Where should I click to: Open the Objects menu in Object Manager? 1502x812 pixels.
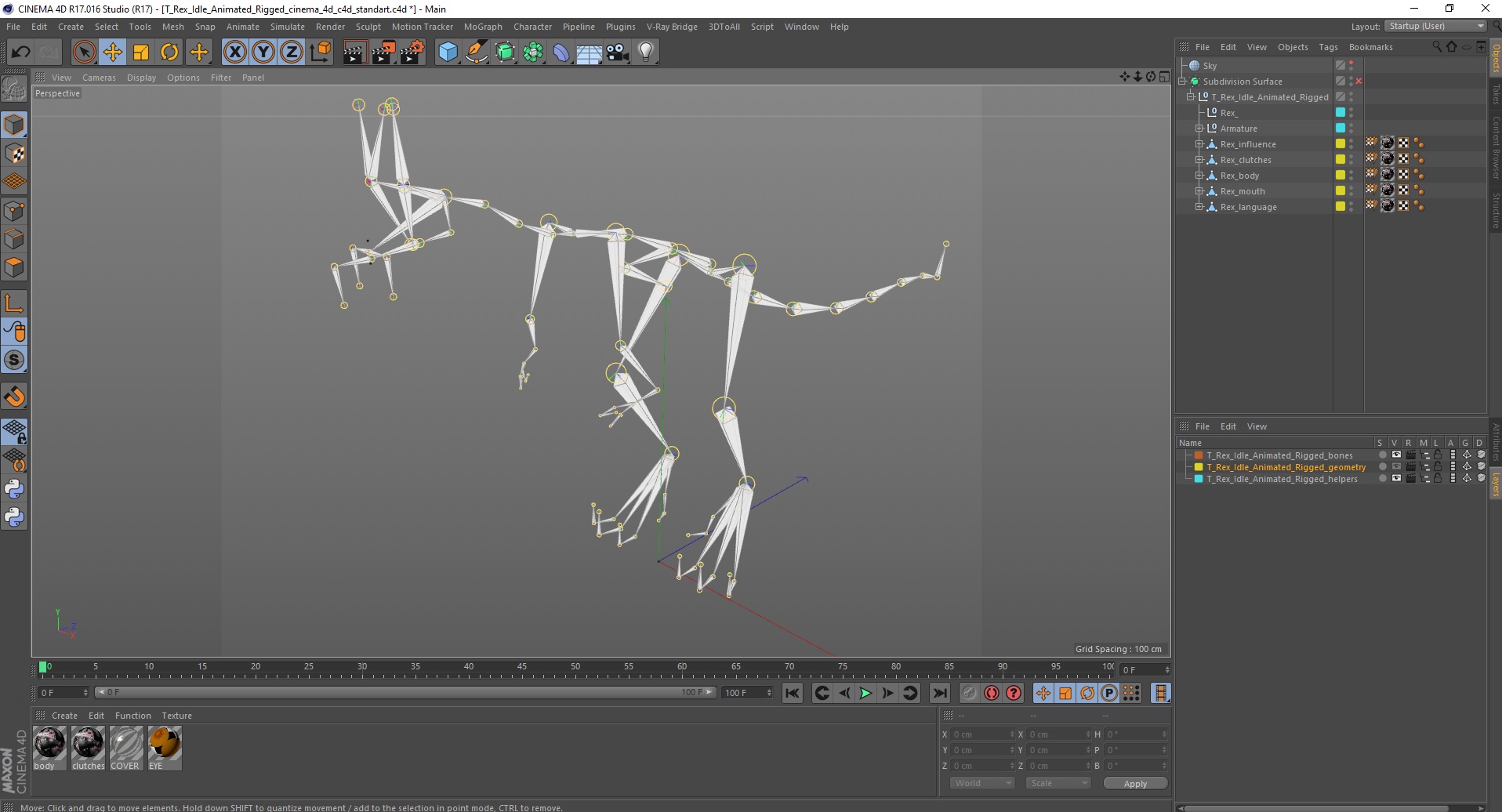pos(1293,47)
